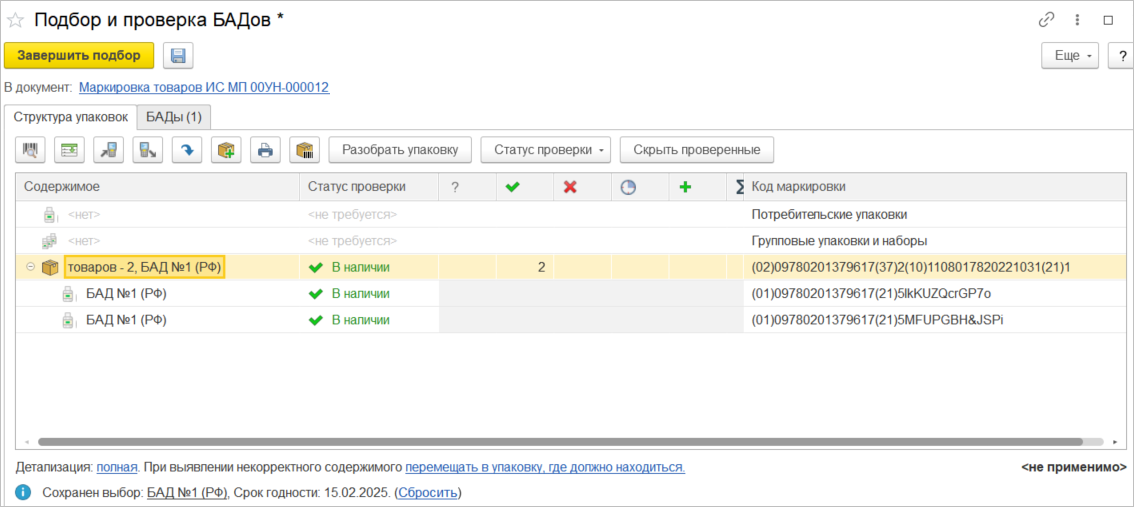Click the add package icon
The image size is (1134, 507).
click(x=226, y=150)
